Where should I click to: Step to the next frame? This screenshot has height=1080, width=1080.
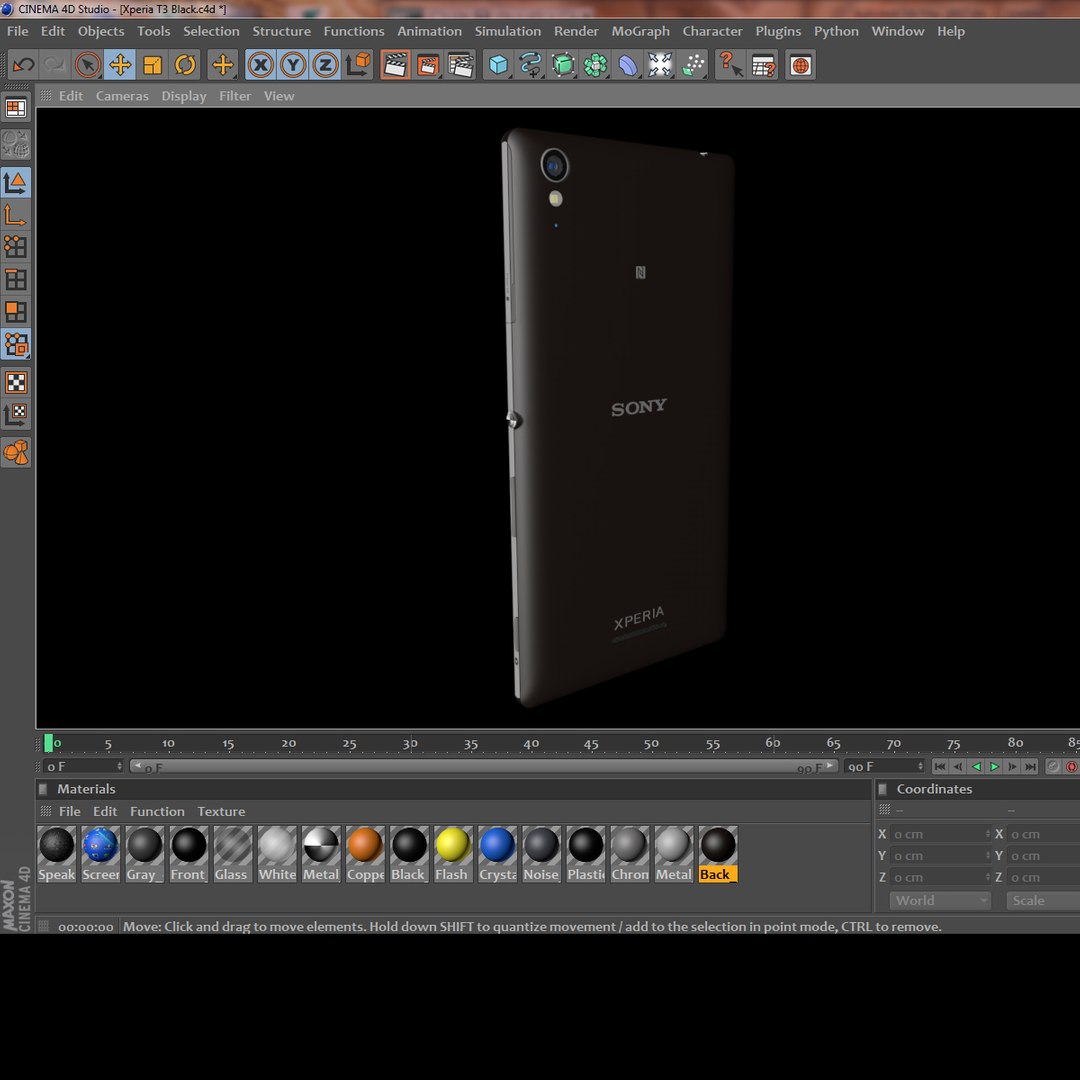click(x=1012, y=767)
